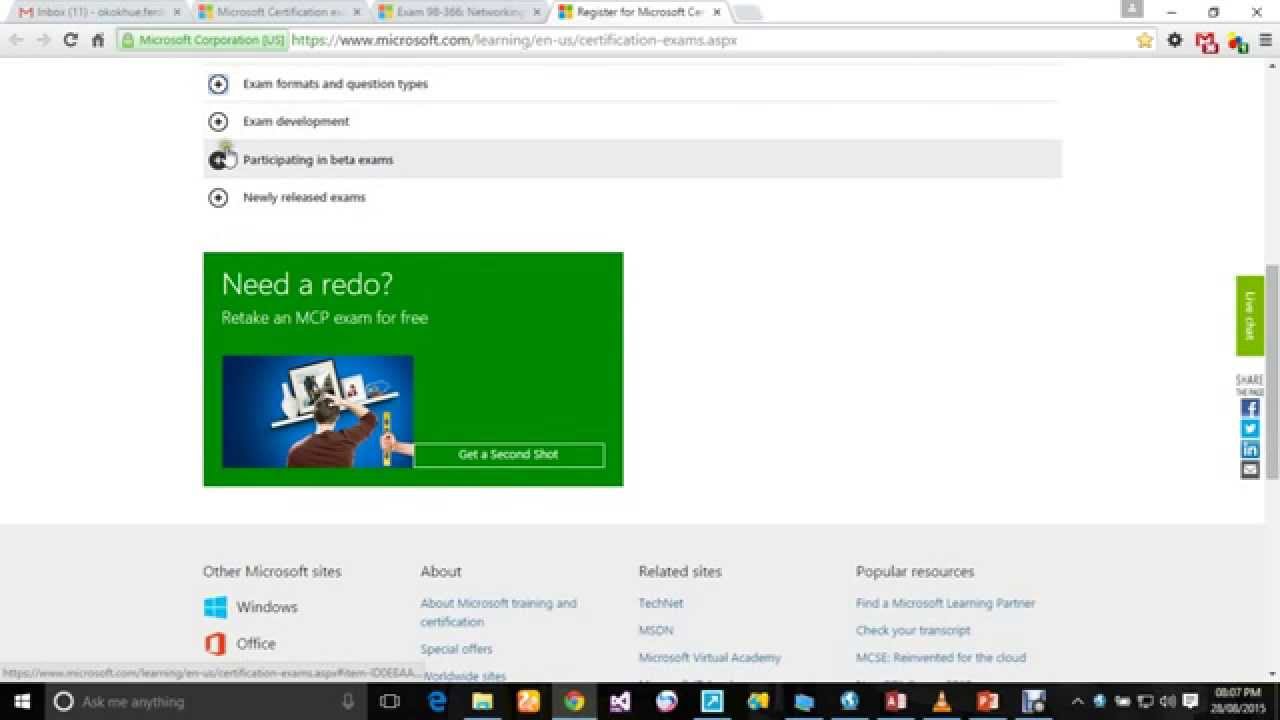Close the Exam 98-366 tab
This screenshot has height=720, width=1280.
click(536, 12)
